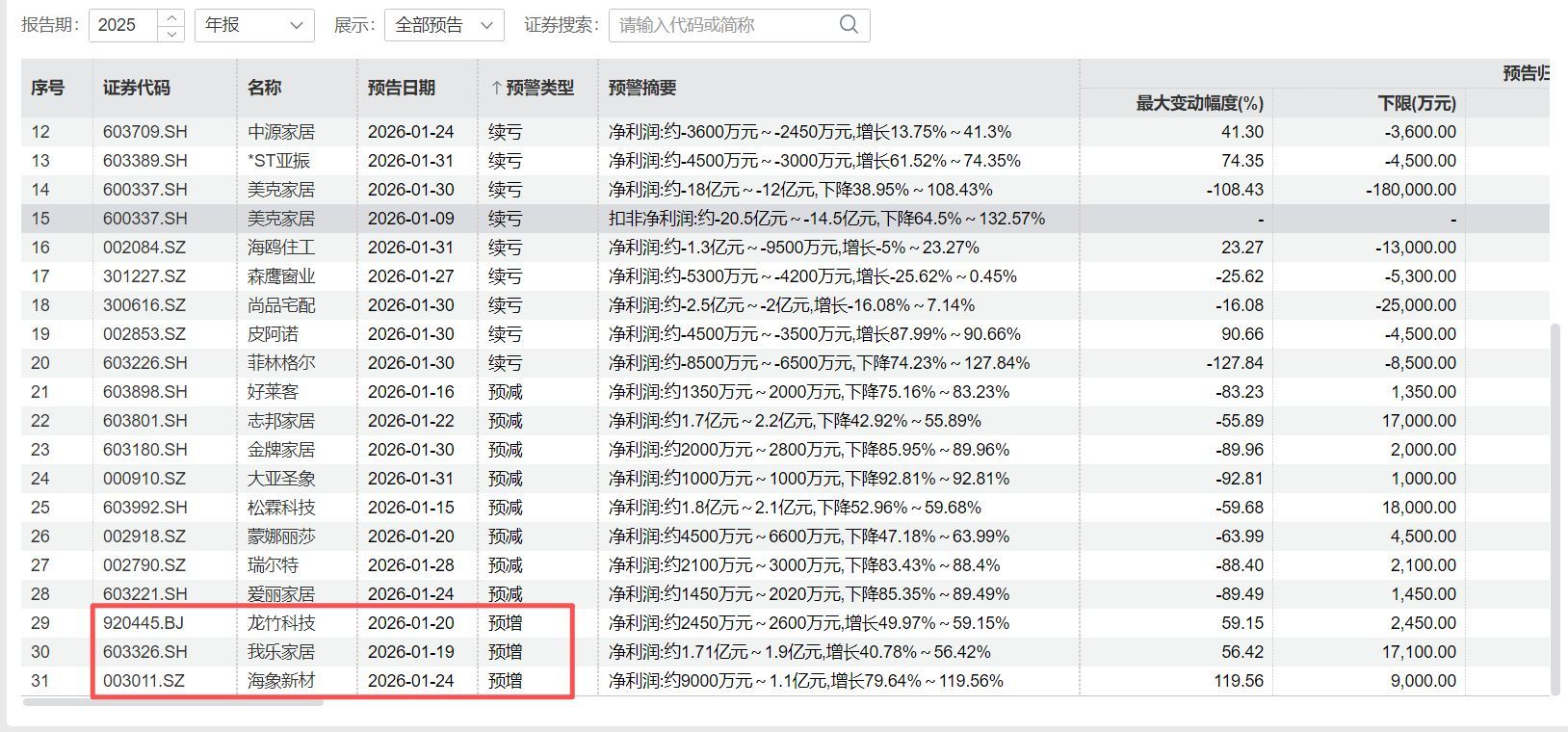Click the summary 净利润:约9000万元~1.1亿元
The height and width of the screenshot is (732, 1568).
(x=806, y=681)
